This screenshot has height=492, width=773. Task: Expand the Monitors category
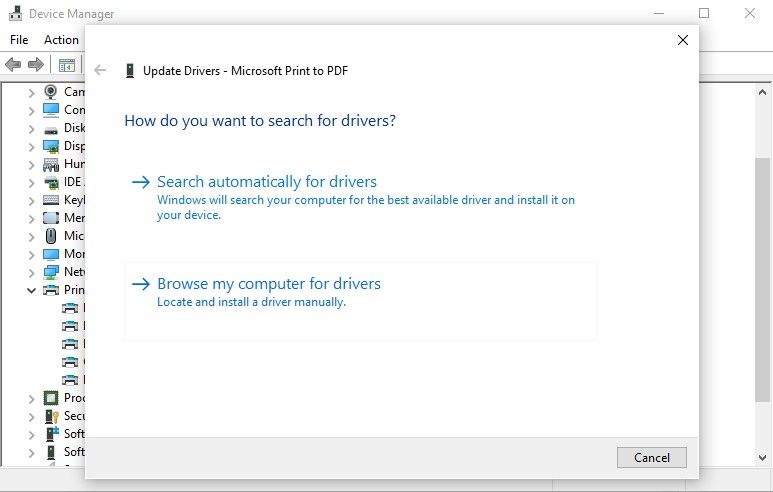pyautogui.click(x=32, y=254)
